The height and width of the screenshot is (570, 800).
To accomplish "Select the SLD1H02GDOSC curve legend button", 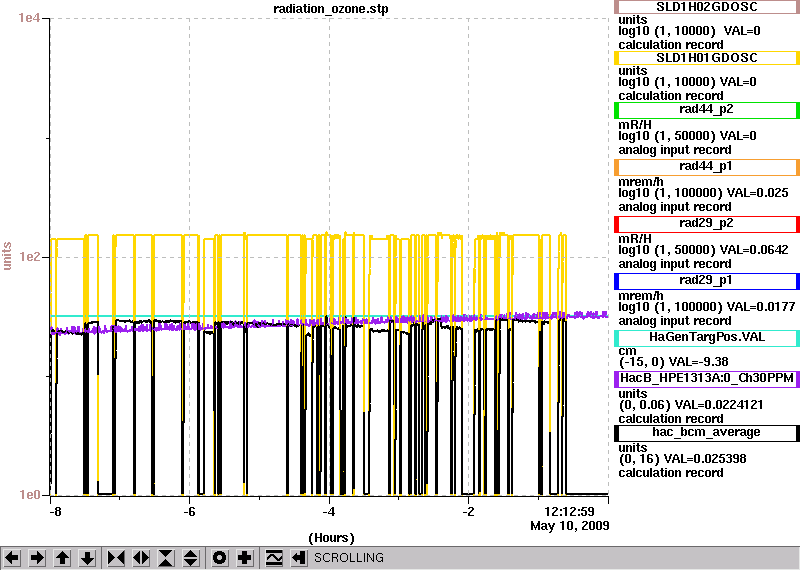I will (707, 7).
